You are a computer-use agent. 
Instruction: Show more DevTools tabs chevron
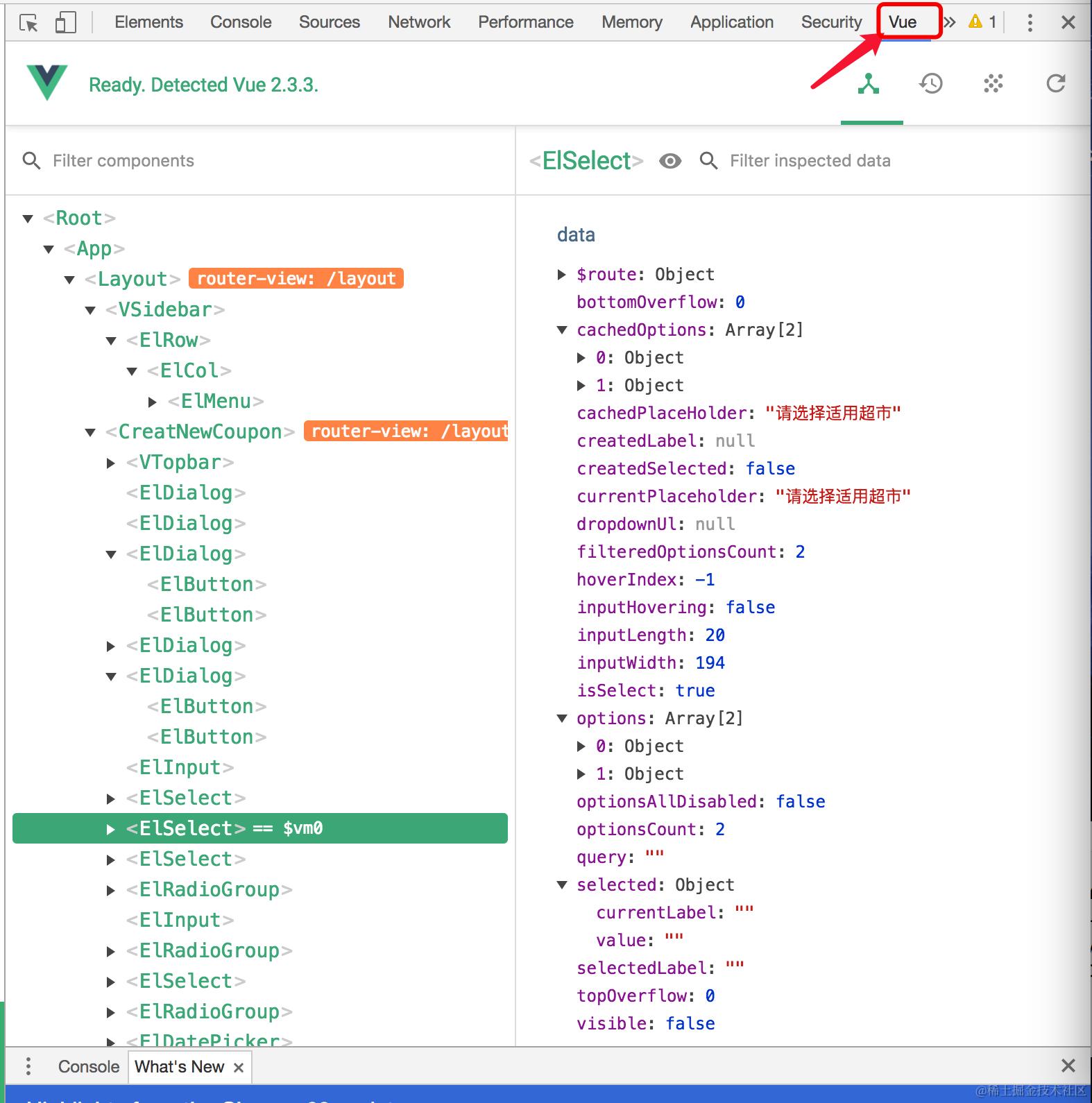click(x=950, y=22)
